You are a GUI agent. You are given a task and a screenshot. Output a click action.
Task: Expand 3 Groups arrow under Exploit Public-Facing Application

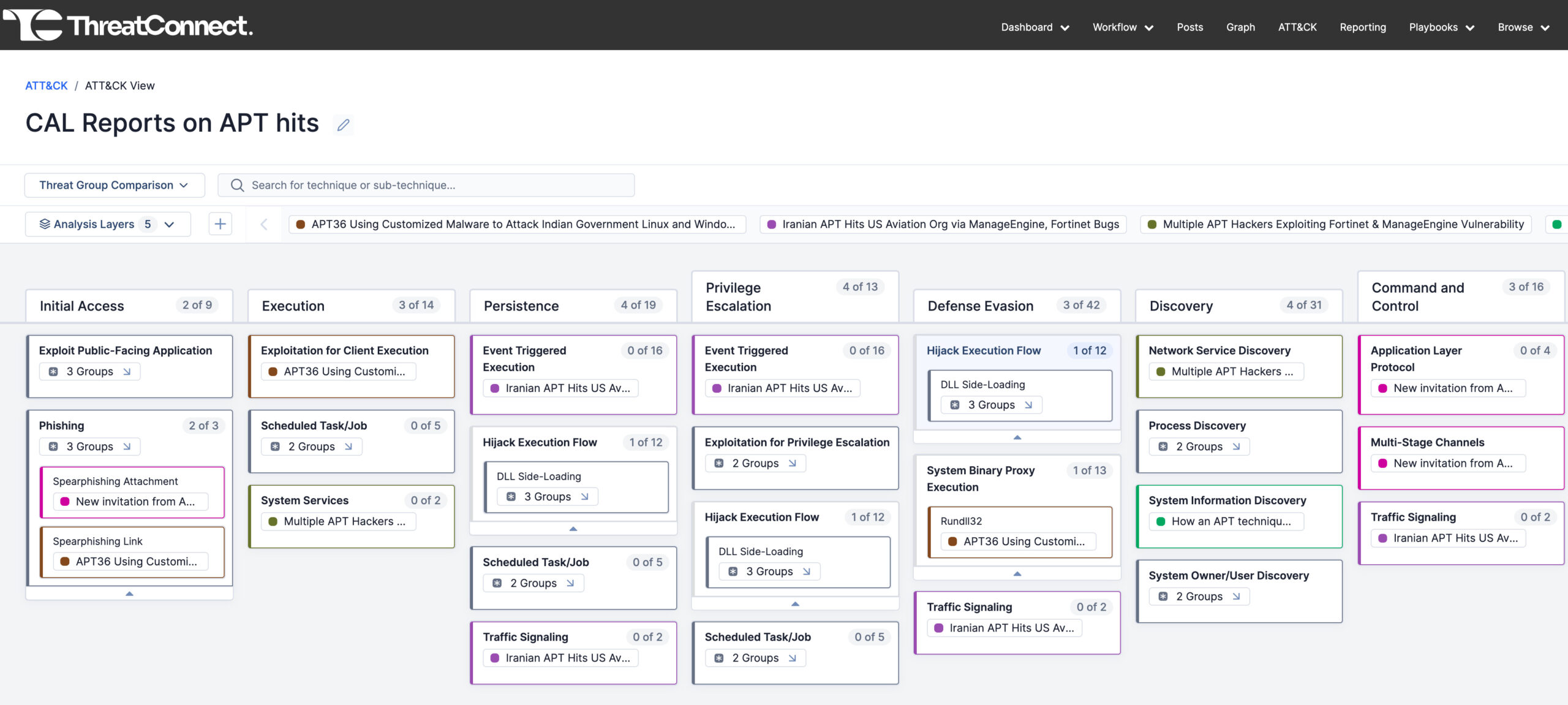(127, 371)
